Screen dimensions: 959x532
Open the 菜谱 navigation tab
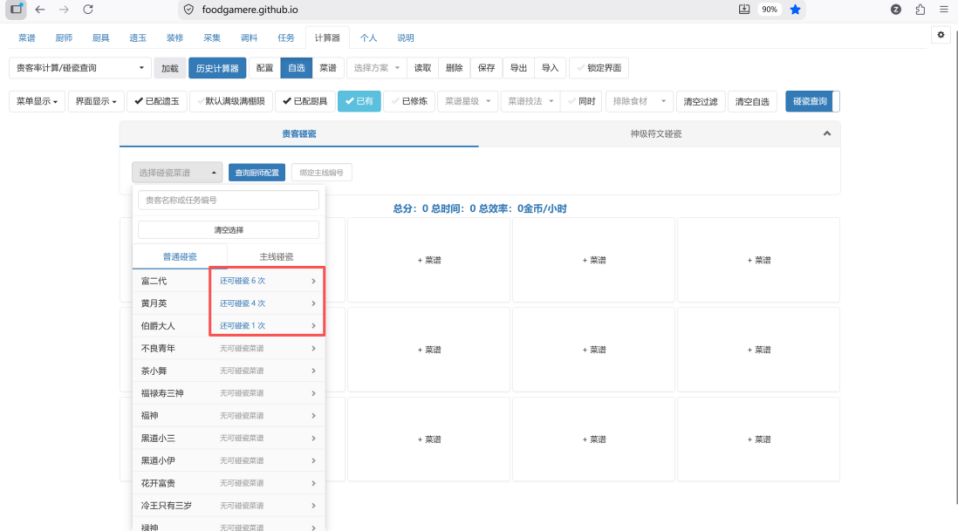[x=27, y=38]
